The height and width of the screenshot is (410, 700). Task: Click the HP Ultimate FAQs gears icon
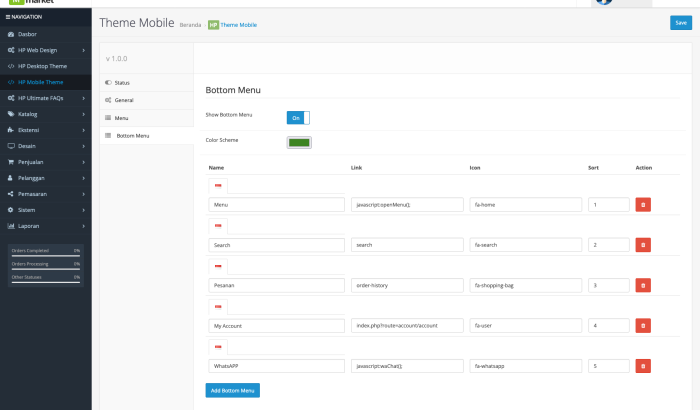[11, 98]
